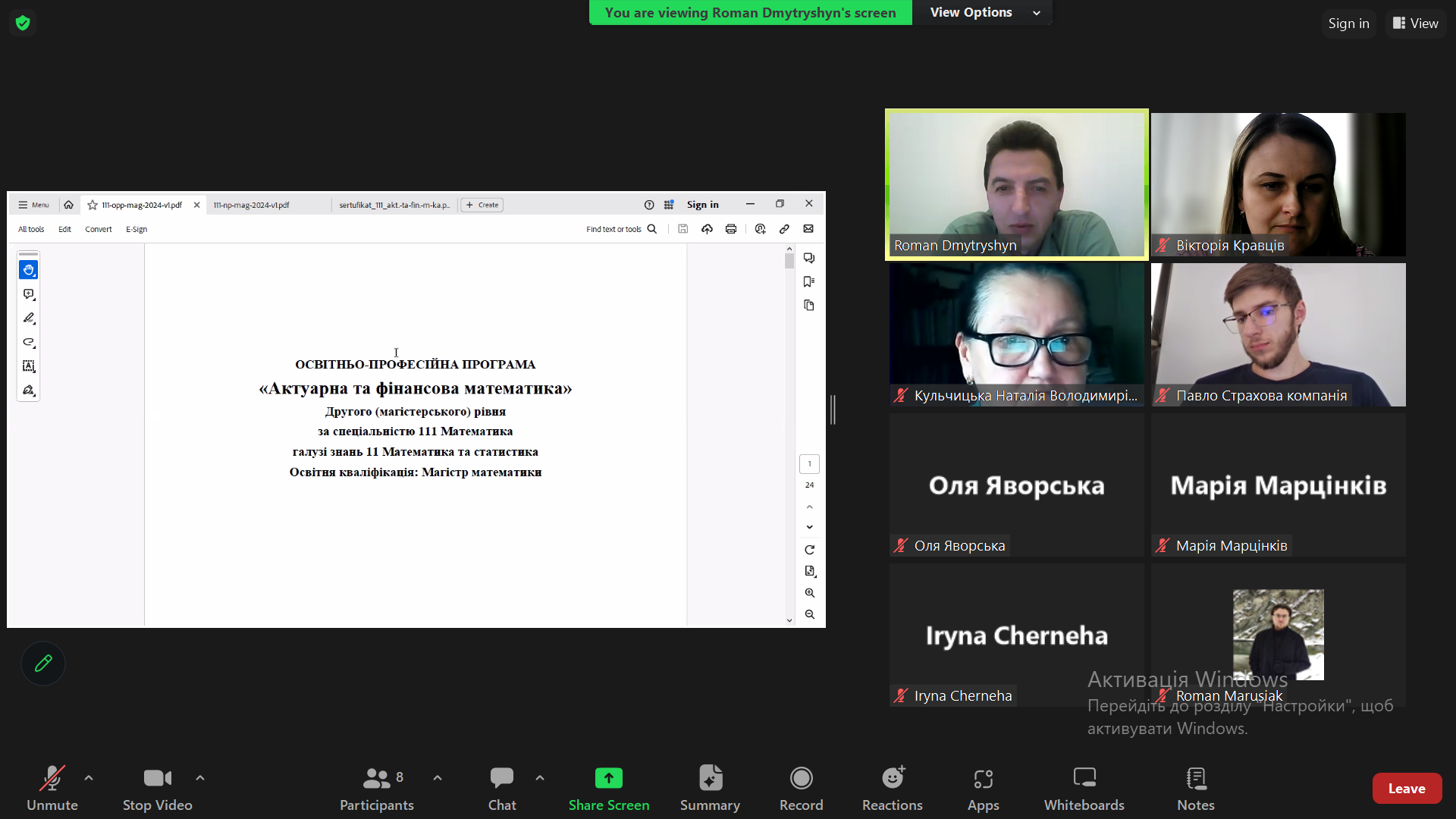
Task: Click the green annotation pencil button
Action: pyautogui.click(x=43, y=664)
